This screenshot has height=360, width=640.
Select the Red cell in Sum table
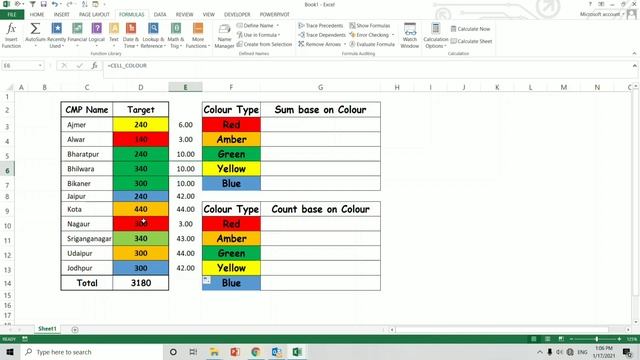pyautogui.click(x=231, y=124)
